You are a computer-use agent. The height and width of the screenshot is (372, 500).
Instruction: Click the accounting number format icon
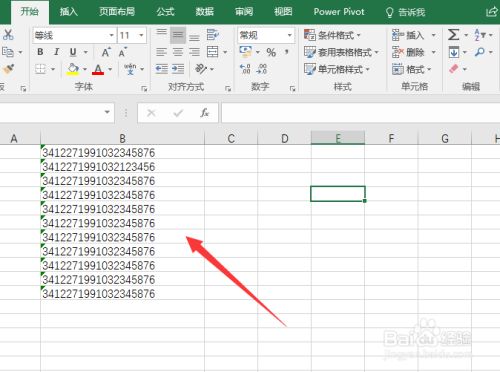click(x=246, y=52)
